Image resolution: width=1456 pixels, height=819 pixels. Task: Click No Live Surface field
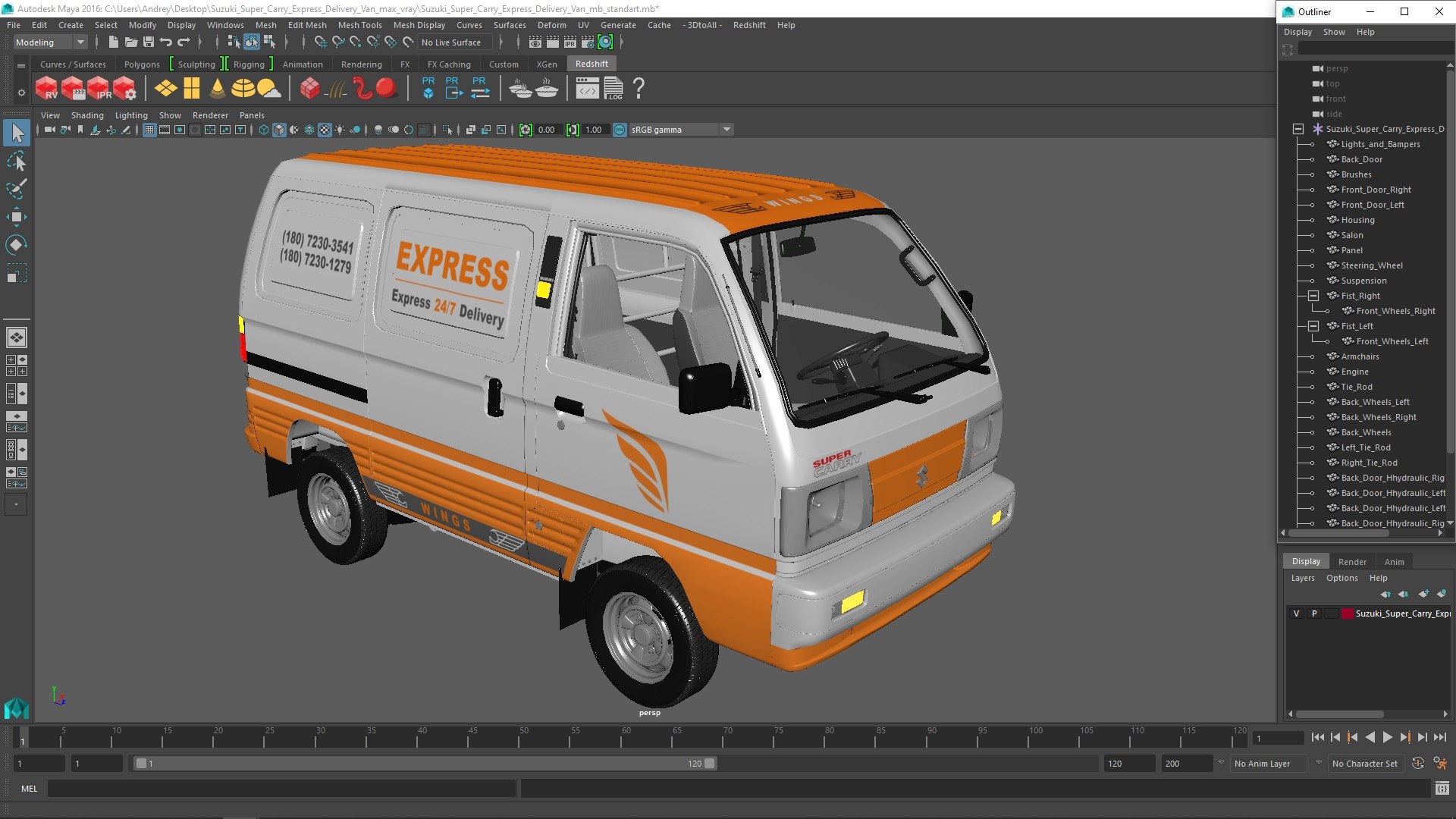click(454, 42)
